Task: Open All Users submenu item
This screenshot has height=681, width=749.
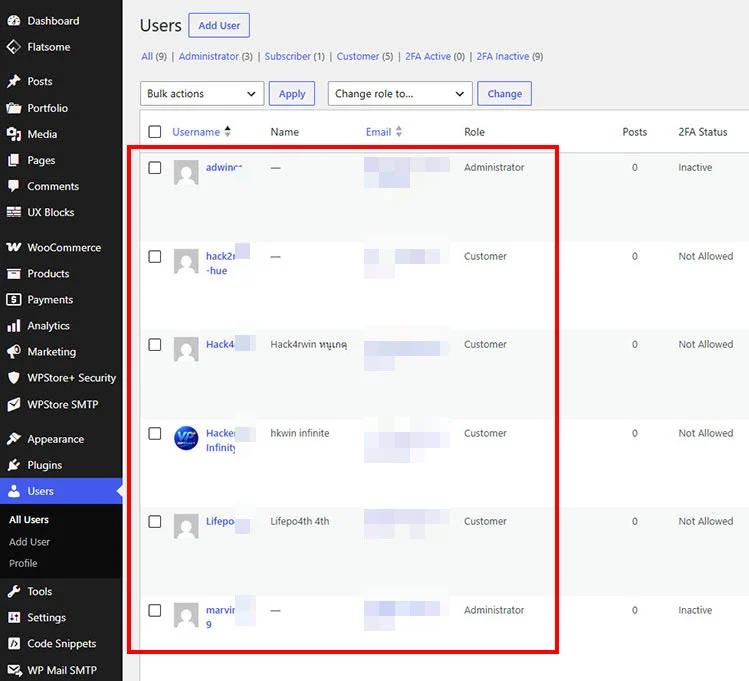Action: pyautogui.click(x=29, y=520)
